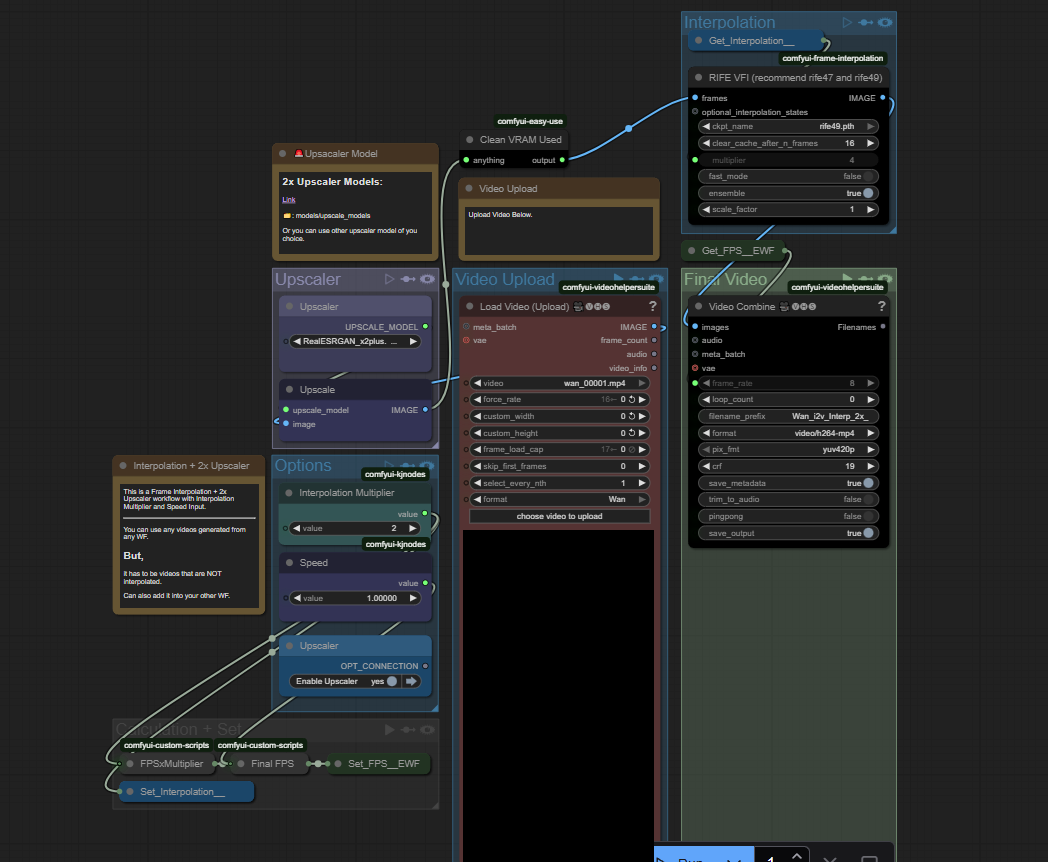Open the ckpt_name rife49.pth dropdown
This screenshot has width=1048, height=862.
(x=788, y=126)
